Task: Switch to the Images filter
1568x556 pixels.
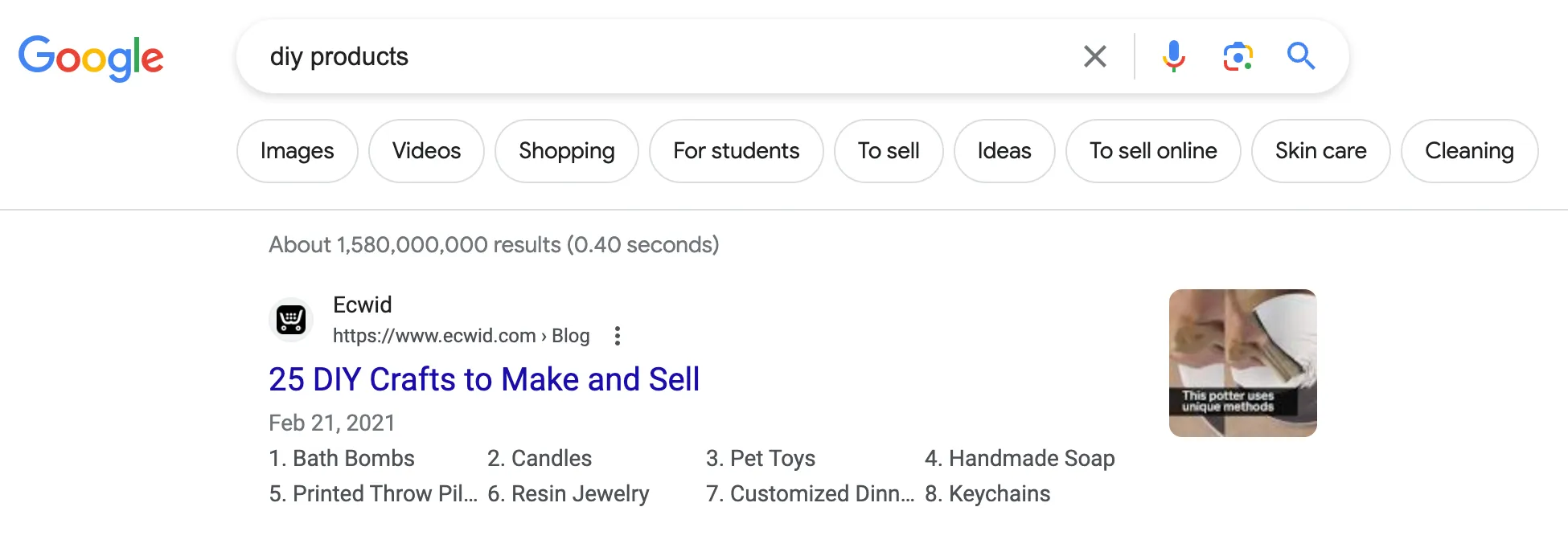Action: point(297,151)
